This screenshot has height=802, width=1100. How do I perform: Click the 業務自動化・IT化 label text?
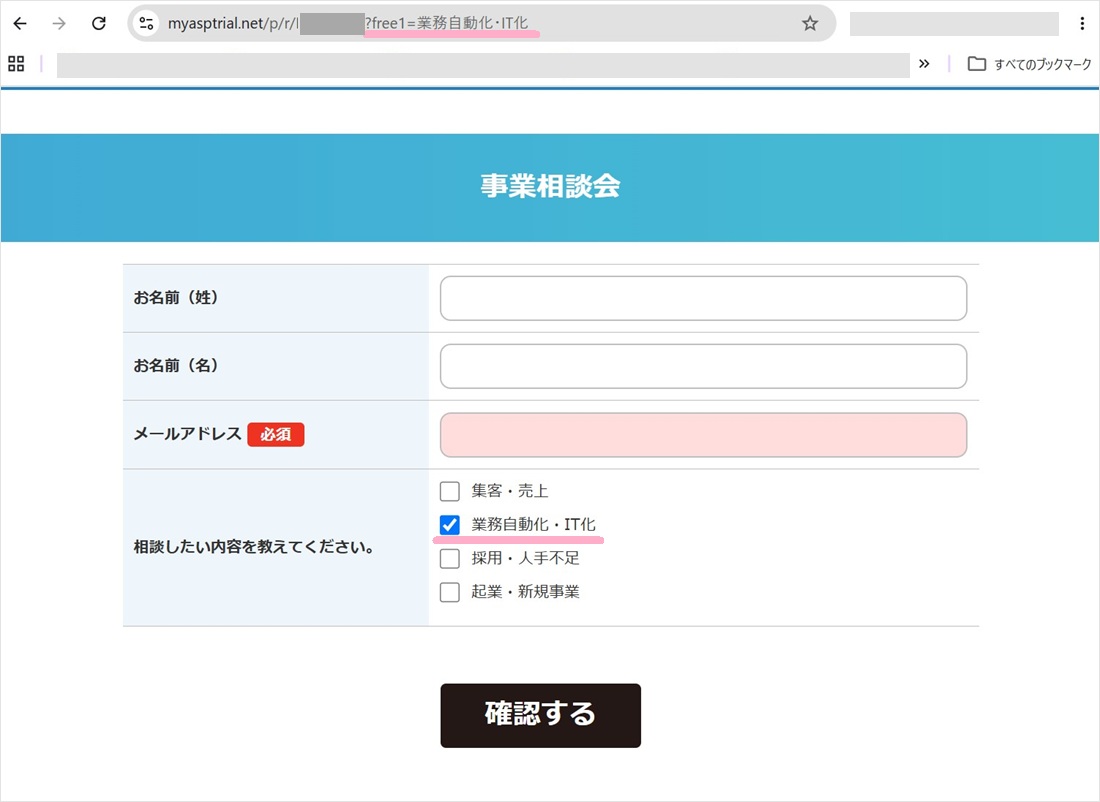533,525
